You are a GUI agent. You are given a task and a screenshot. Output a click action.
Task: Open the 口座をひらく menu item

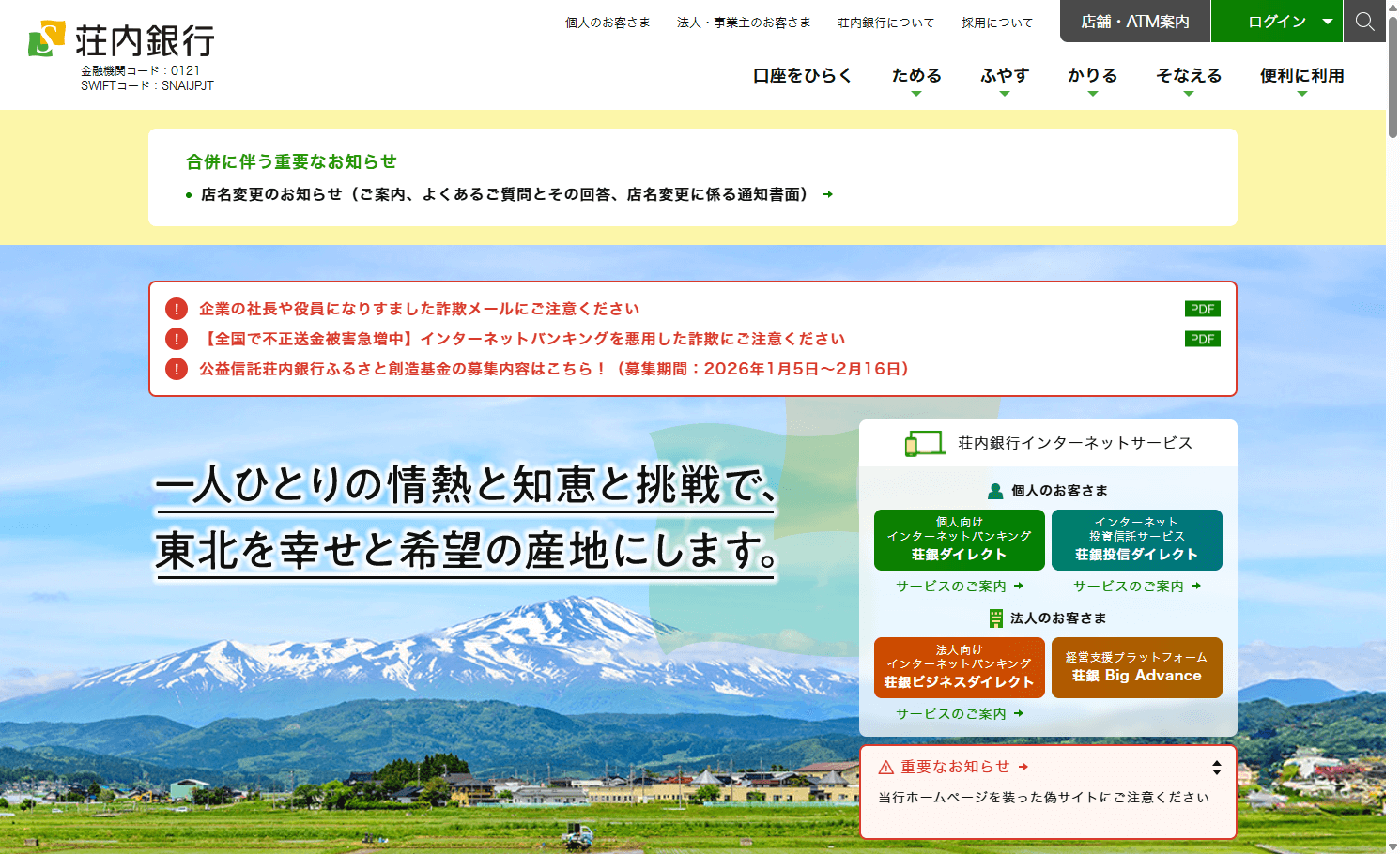[802, 76]
